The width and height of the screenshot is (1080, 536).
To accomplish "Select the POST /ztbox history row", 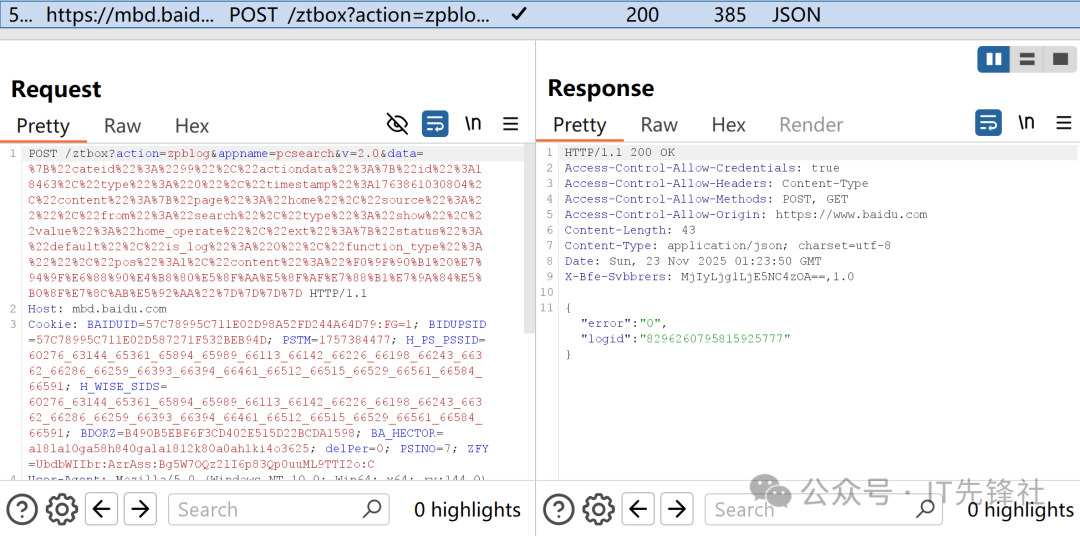I will click(540, 14).
